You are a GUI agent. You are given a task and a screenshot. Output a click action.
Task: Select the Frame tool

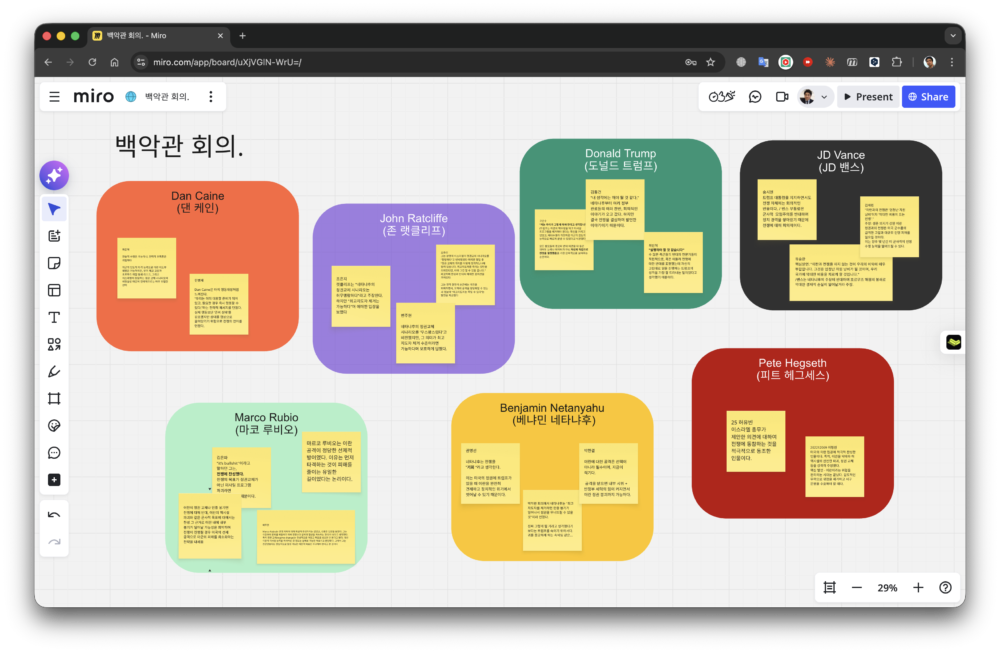54,398
